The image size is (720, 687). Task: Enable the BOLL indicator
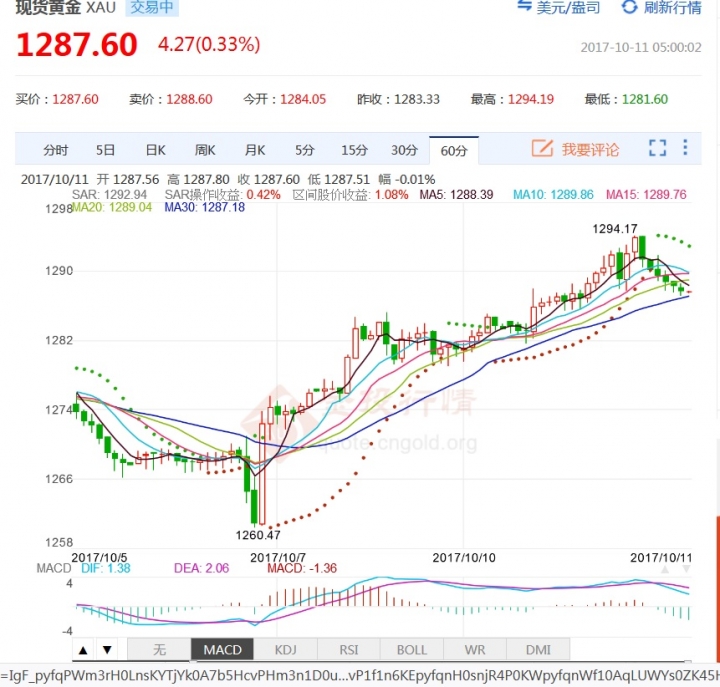pos(411,649)
